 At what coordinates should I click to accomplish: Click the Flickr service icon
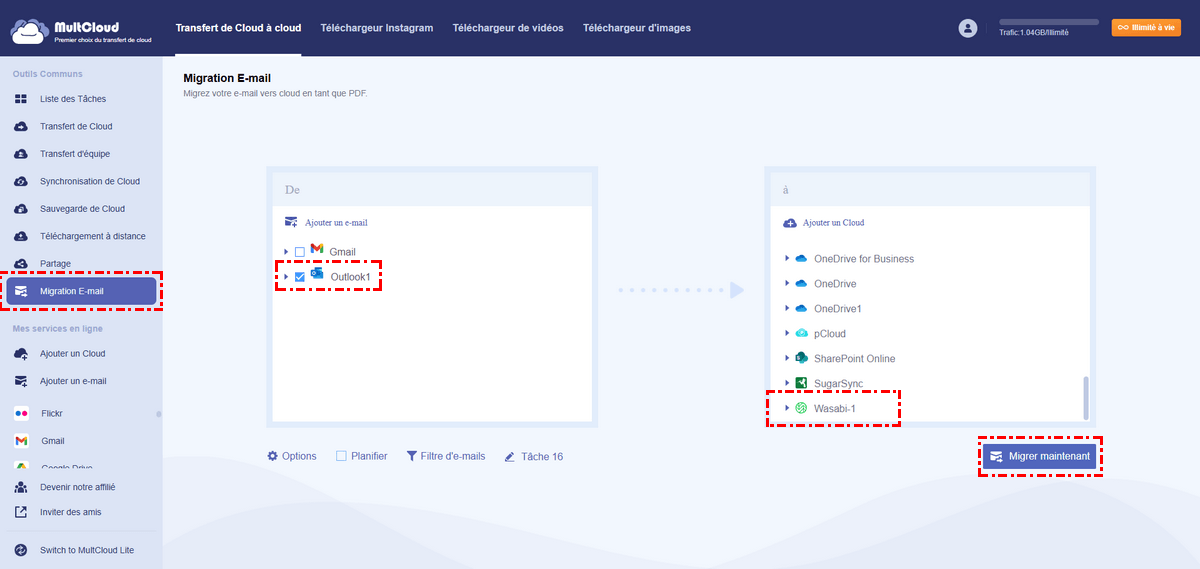(21, 413)
